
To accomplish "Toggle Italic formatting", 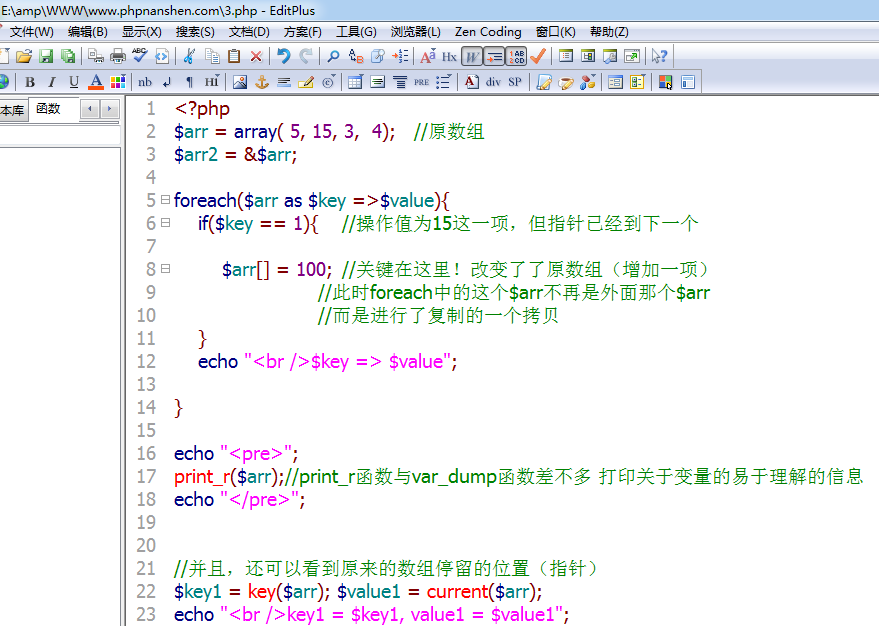I will (52, 82).
